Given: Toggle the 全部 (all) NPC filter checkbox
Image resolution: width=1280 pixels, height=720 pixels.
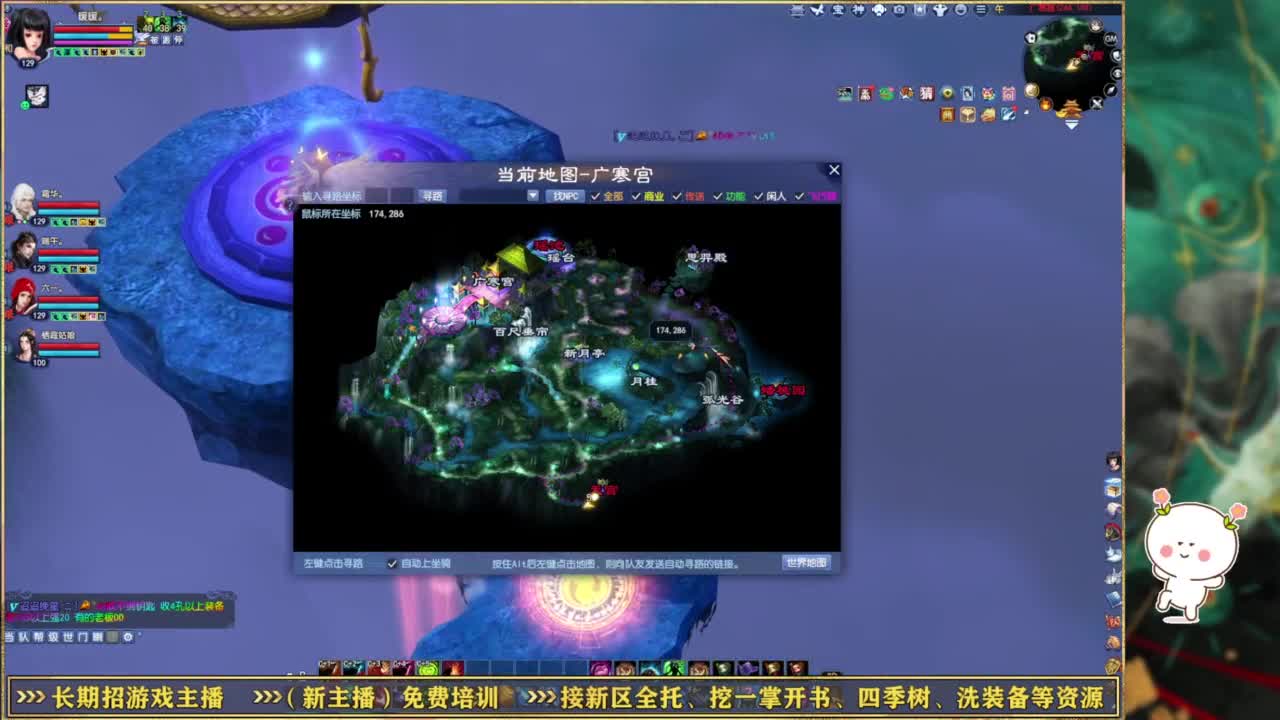Looking at the screenshot, I should click(x=595, y=196).
